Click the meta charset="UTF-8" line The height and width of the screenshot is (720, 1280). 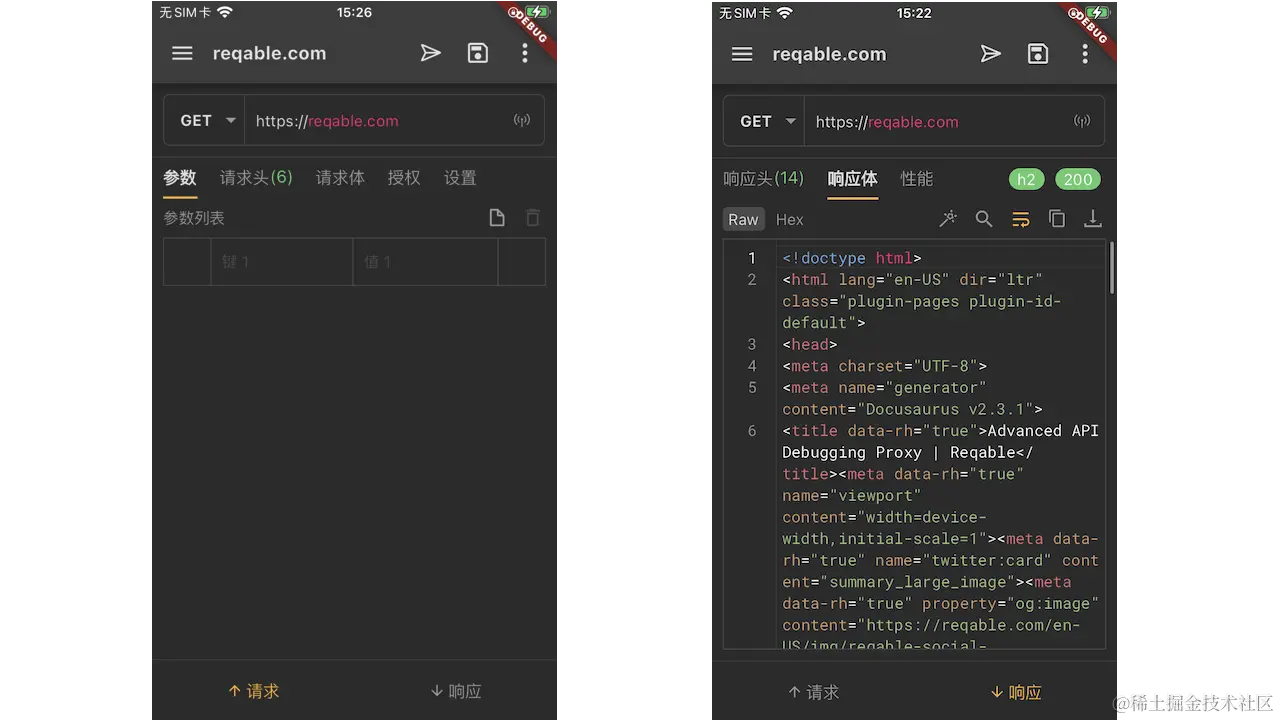885,366
